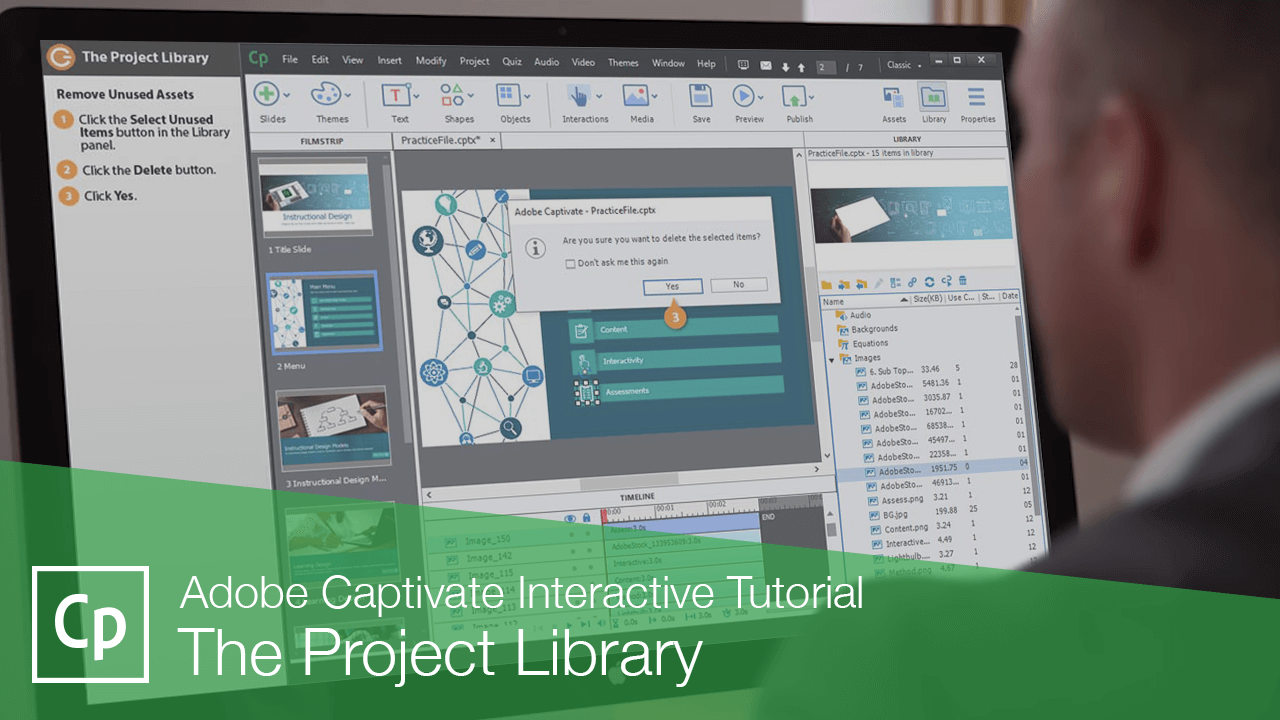Viewport: 1280px width, 720px height.
Task: Click the Select Unused Items icon in Library
Action: tap(946, 282)
